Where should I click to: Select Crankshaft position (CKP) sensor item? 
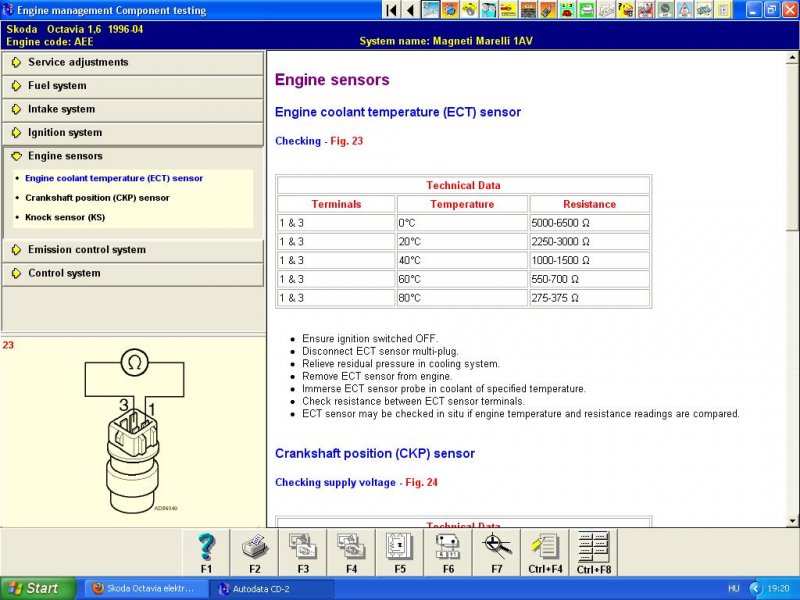97,197
